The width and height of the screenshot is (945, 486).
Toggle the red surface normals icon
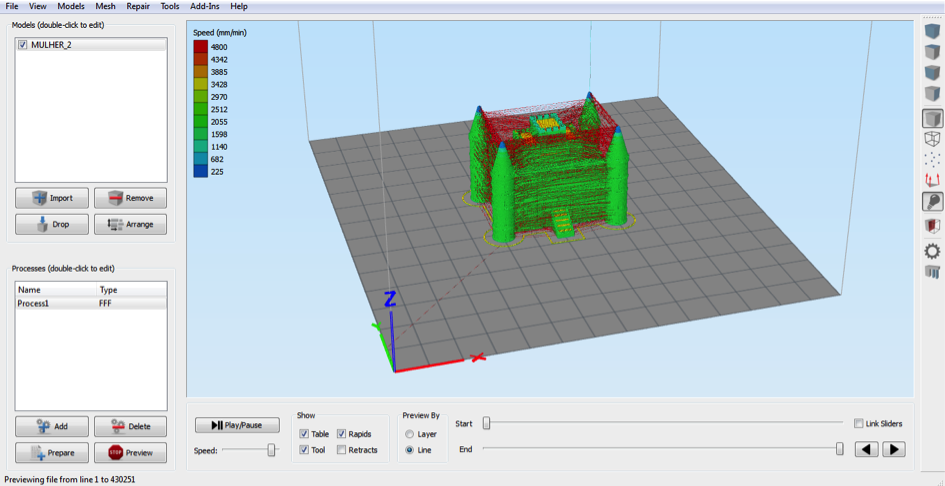tap(932, 180)
